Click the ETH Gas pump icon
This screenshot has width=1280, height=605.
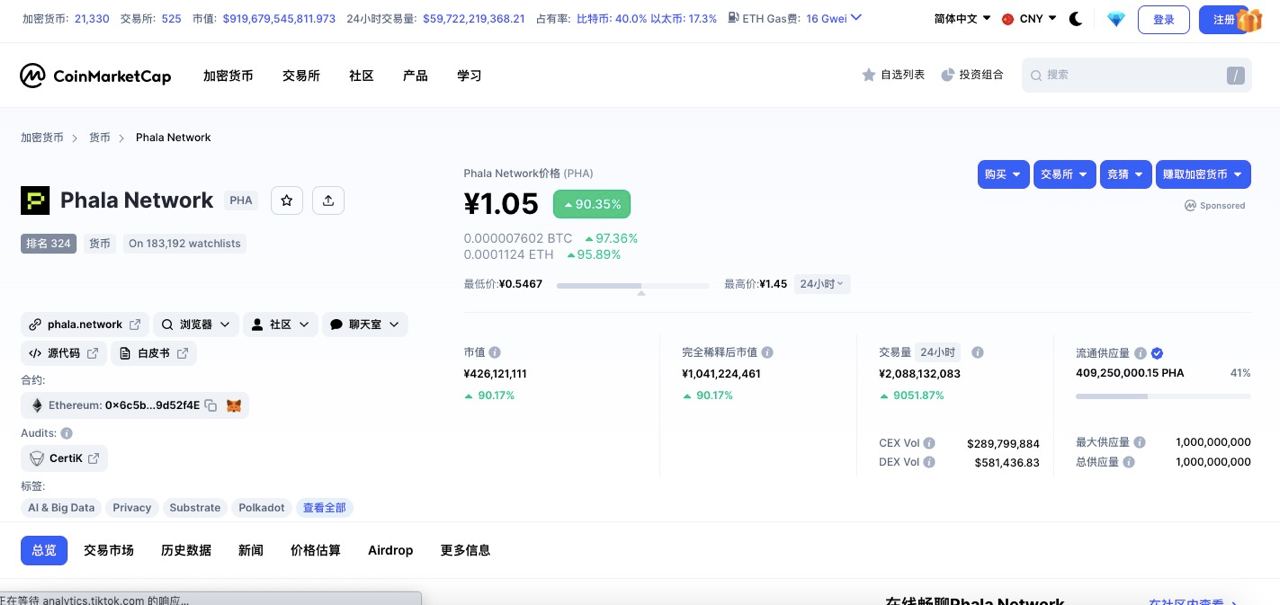coord(734,18)
